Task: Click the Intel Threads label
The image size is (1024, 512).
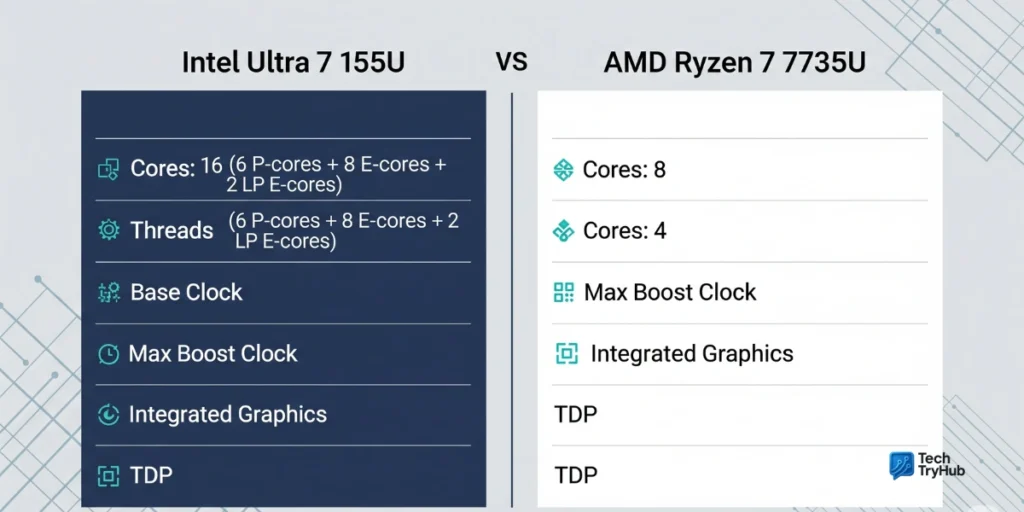Action: coord(171,230)
